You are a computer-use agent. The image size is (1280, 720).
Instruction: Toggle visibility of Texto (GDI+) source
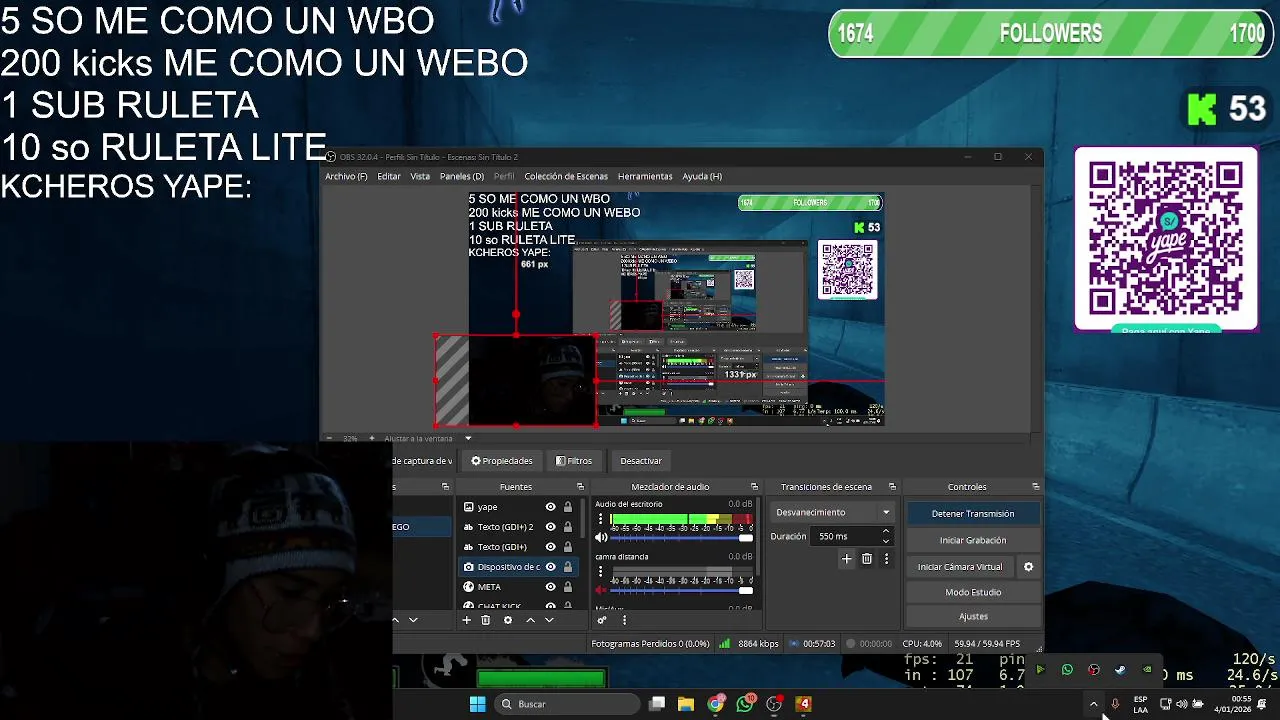coord(550,547)
